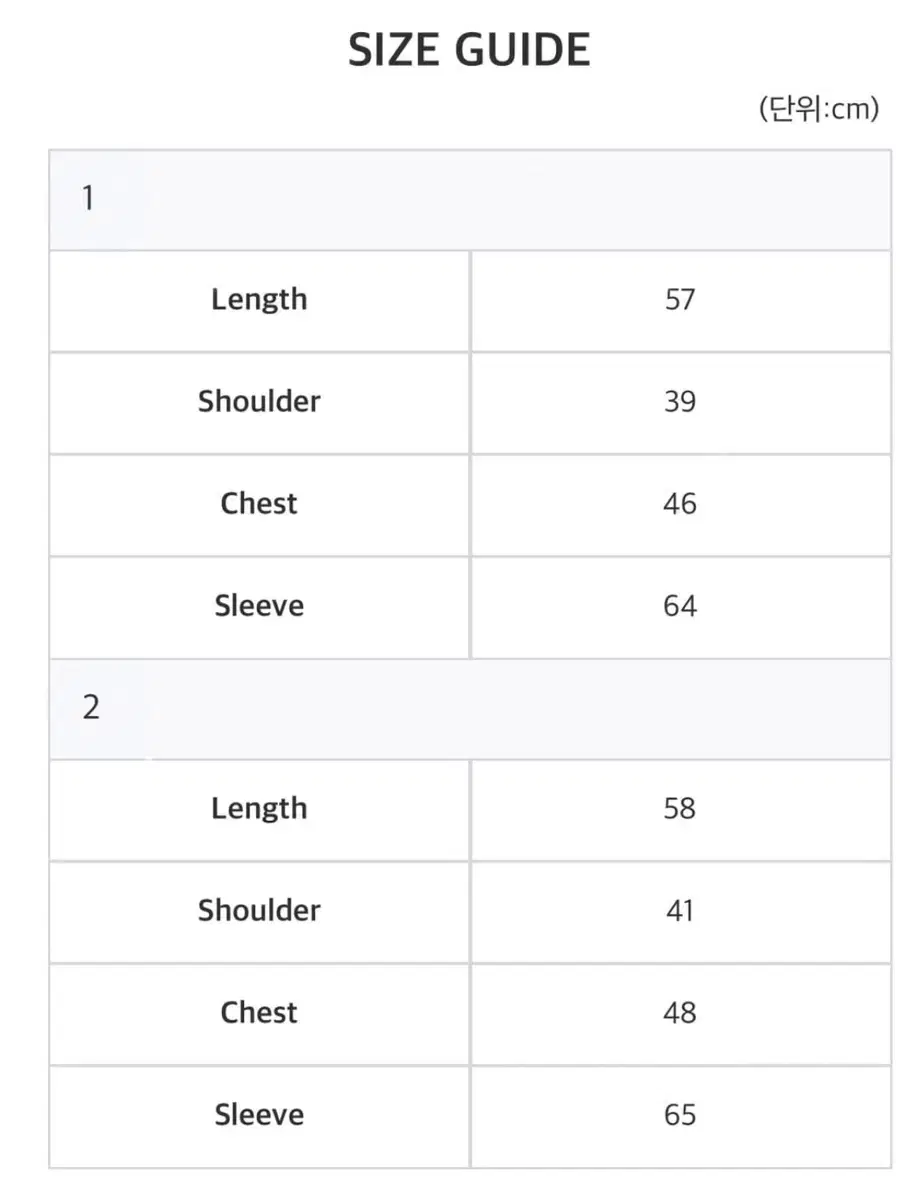Select the size 1 Sleeve value 64
Viewport: 921px width, 1200px height.
(x=680, y=606)
